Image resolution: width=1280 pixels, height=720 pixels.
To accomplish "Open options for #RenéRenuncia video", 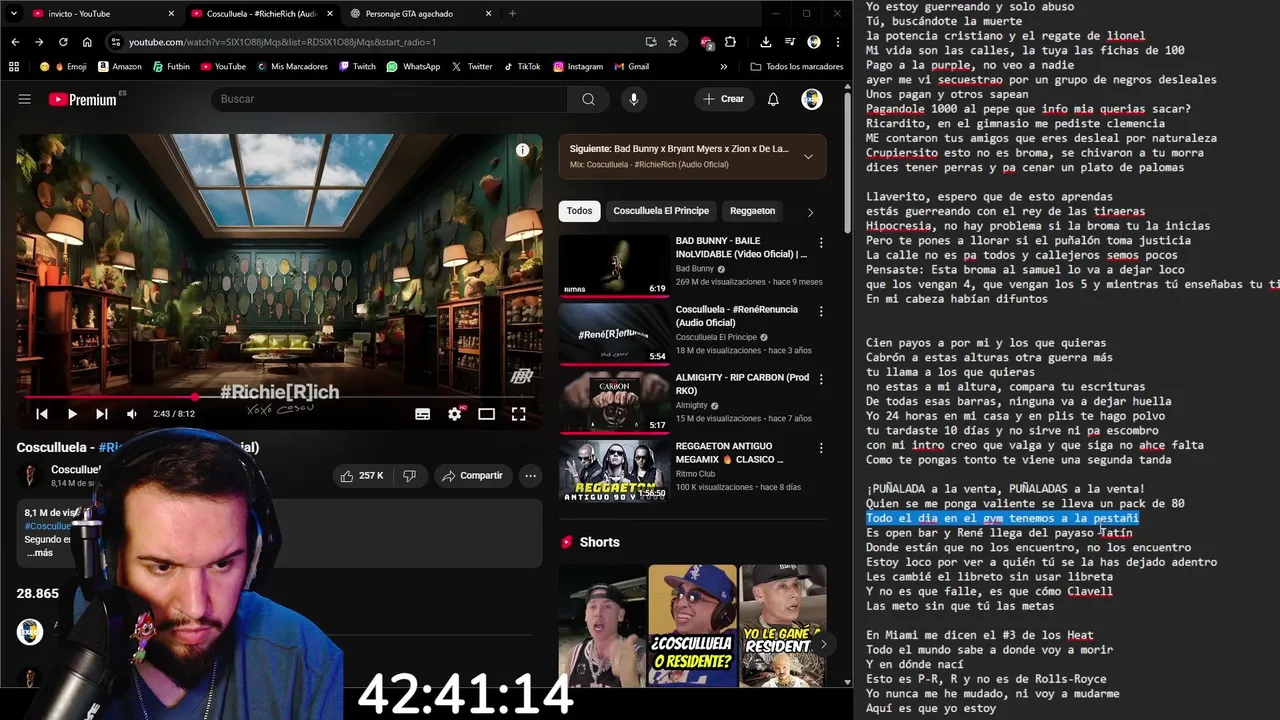I will (821, 311).
